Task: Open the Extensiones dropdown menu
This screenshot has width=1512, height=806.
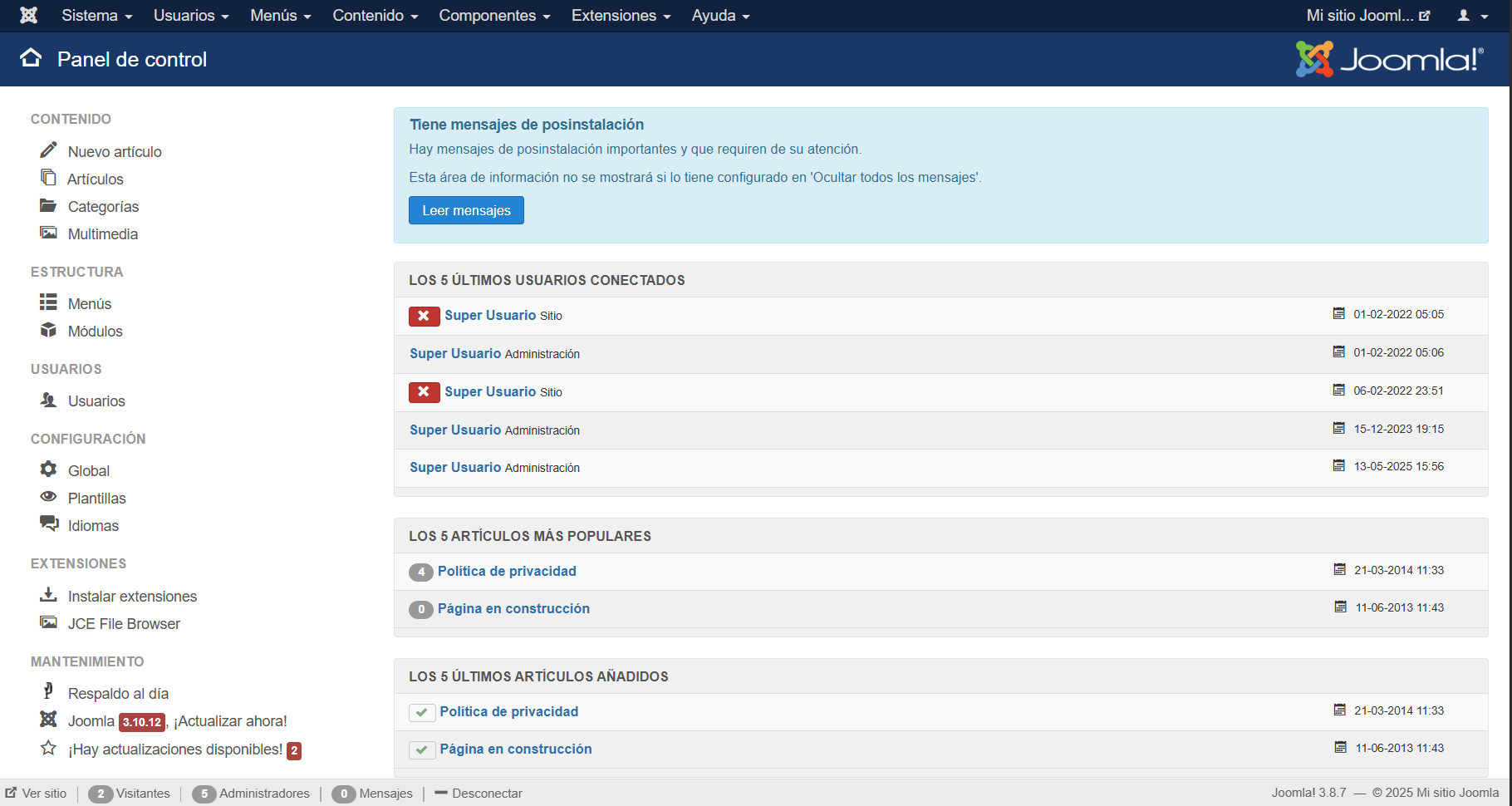Action: pyautogui.click(x=621, y=16)
